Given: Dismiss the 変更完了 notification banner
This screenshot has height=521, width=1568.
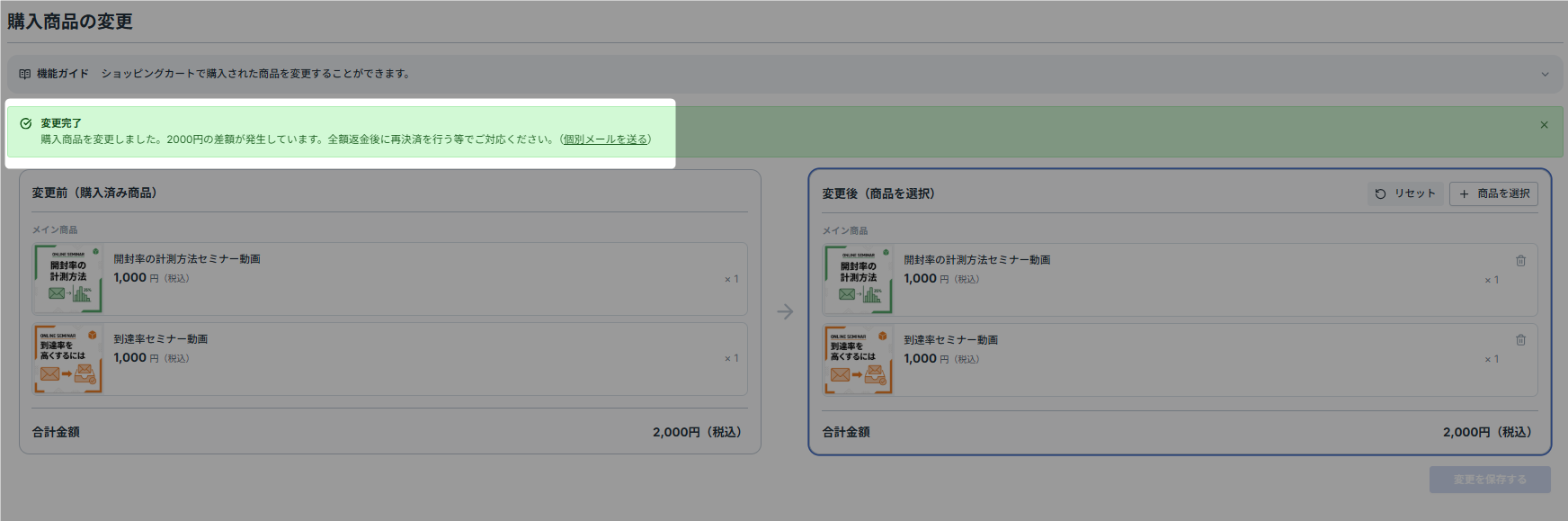Looking at the screenshot, I should 1544,125.
